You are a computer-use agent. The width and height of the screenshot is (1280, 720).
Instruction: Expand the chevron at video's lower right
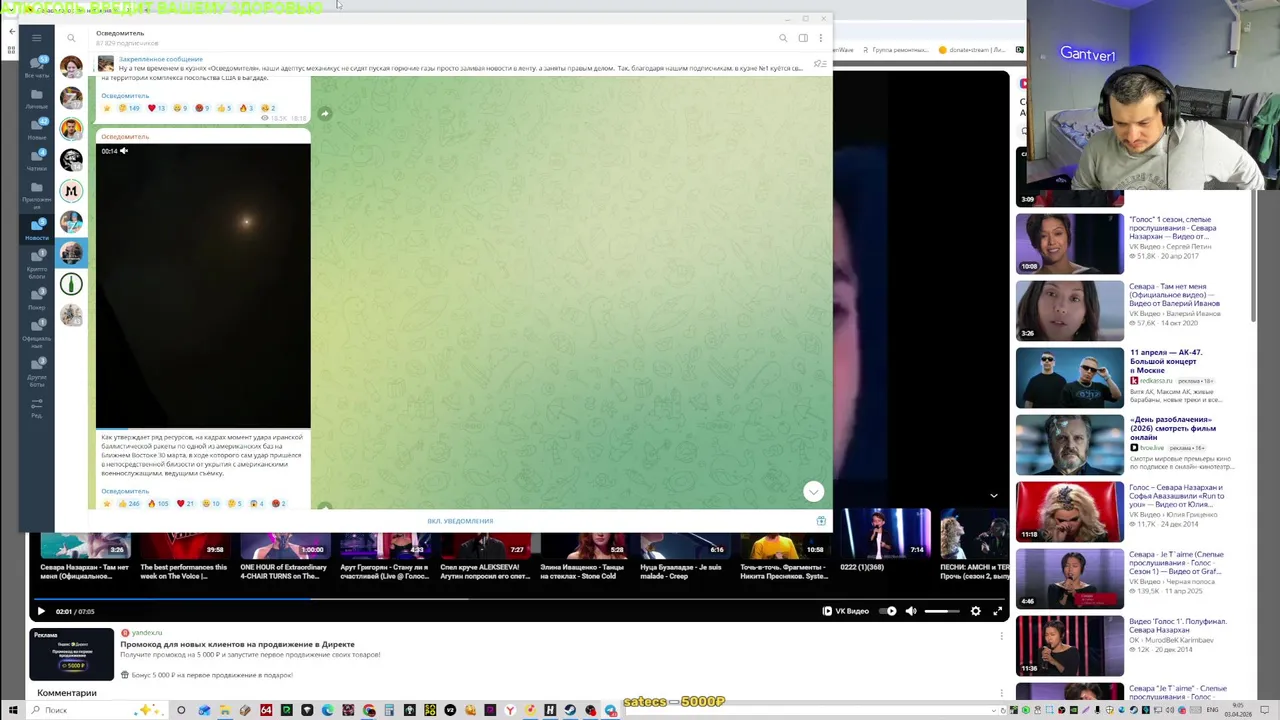993,495
